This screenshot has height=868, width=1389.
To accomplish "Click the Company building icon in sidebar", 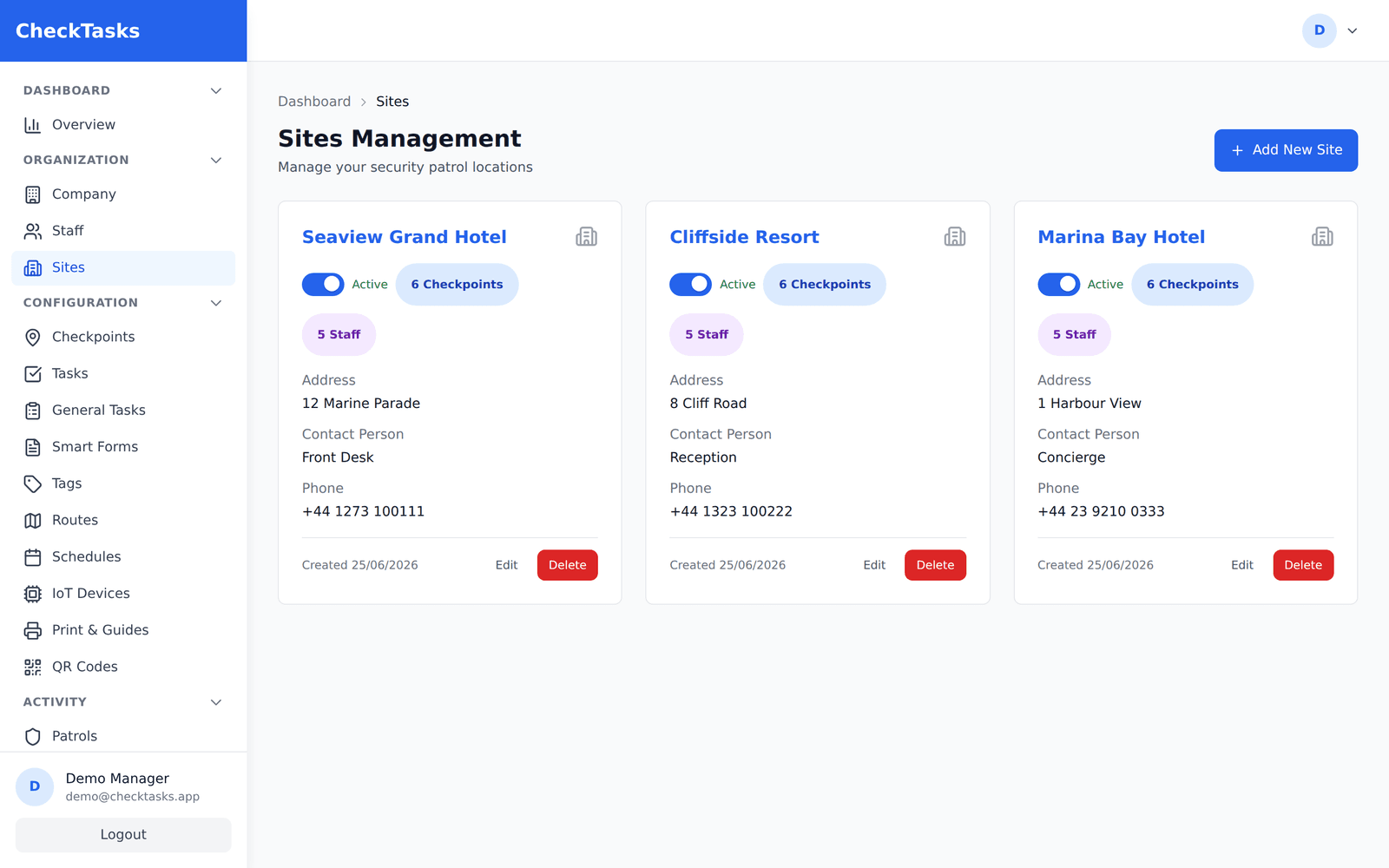I will 33,194.
